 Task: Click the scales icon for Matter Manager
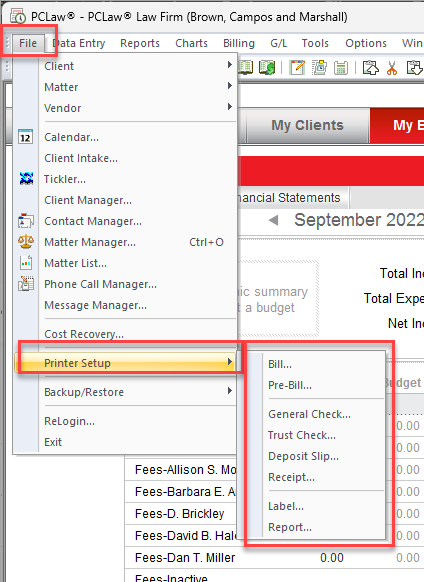pos(26,242)
